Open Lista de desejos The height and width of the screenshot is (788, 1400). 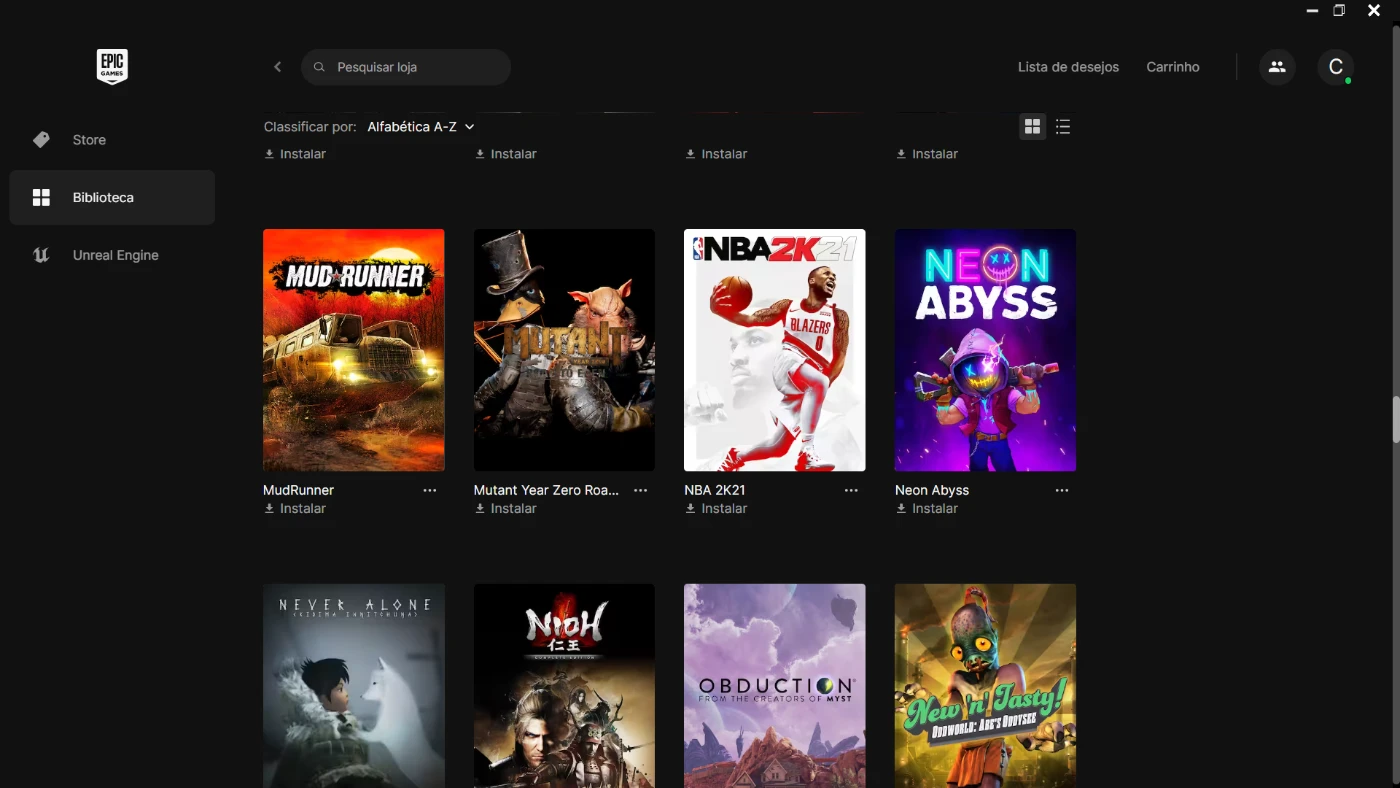(1068, 67)
